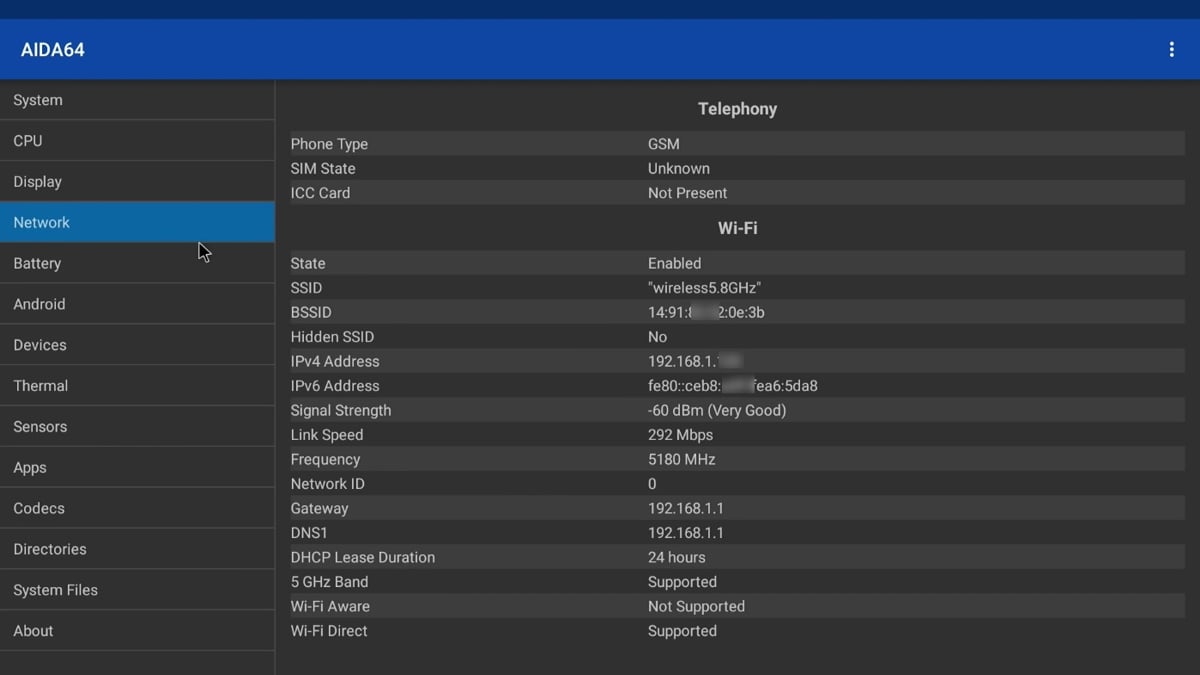The height and width of the screenshot is (675, 1200).
Task: Select the Signal Strength row
Action: coord(736,410)
